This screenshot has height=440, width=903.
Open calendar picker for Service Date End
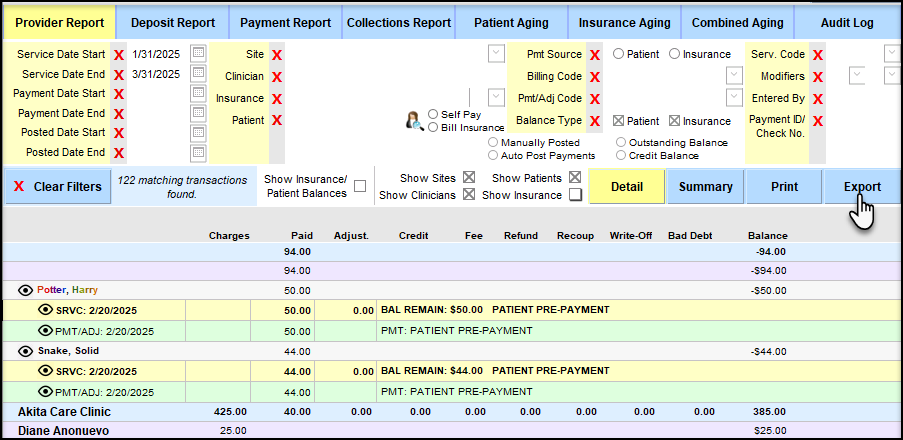click(x=198, y=74)
